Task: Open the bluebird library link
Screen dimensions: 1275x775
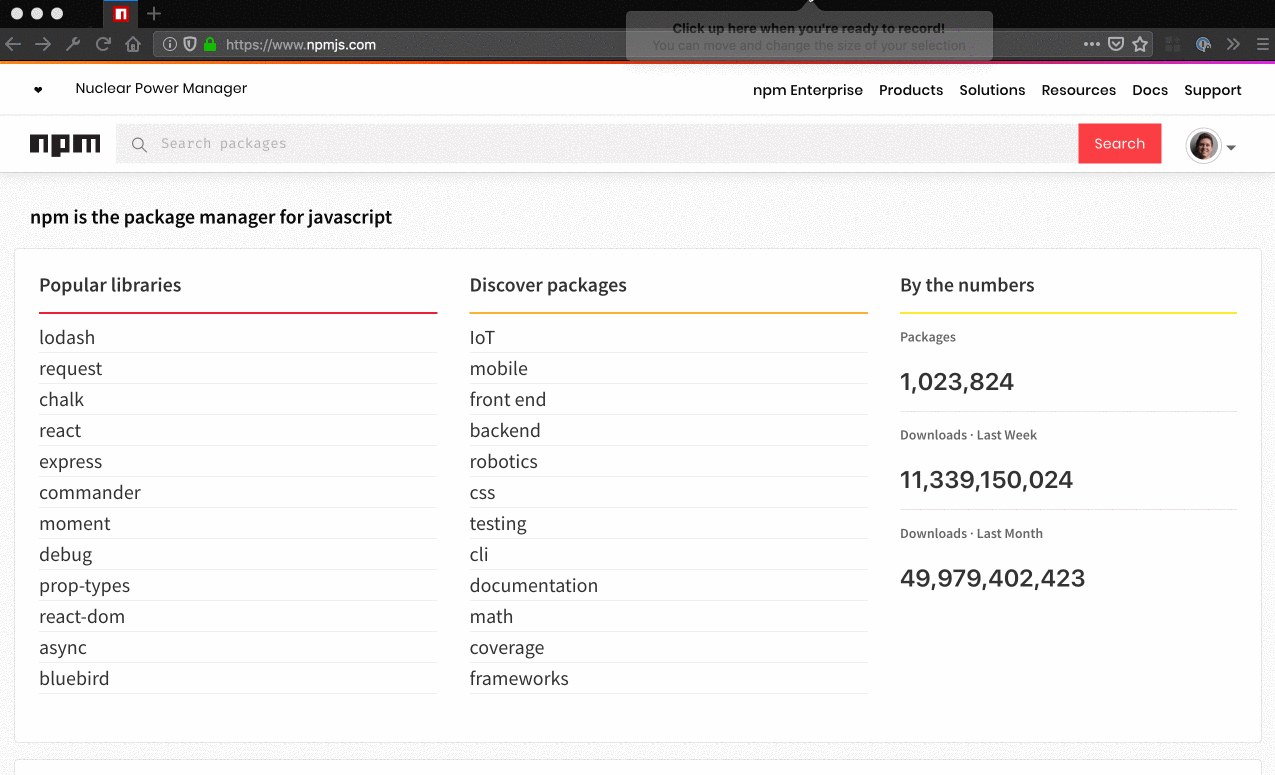Action: pyautogui.click(x=74, y=679)
